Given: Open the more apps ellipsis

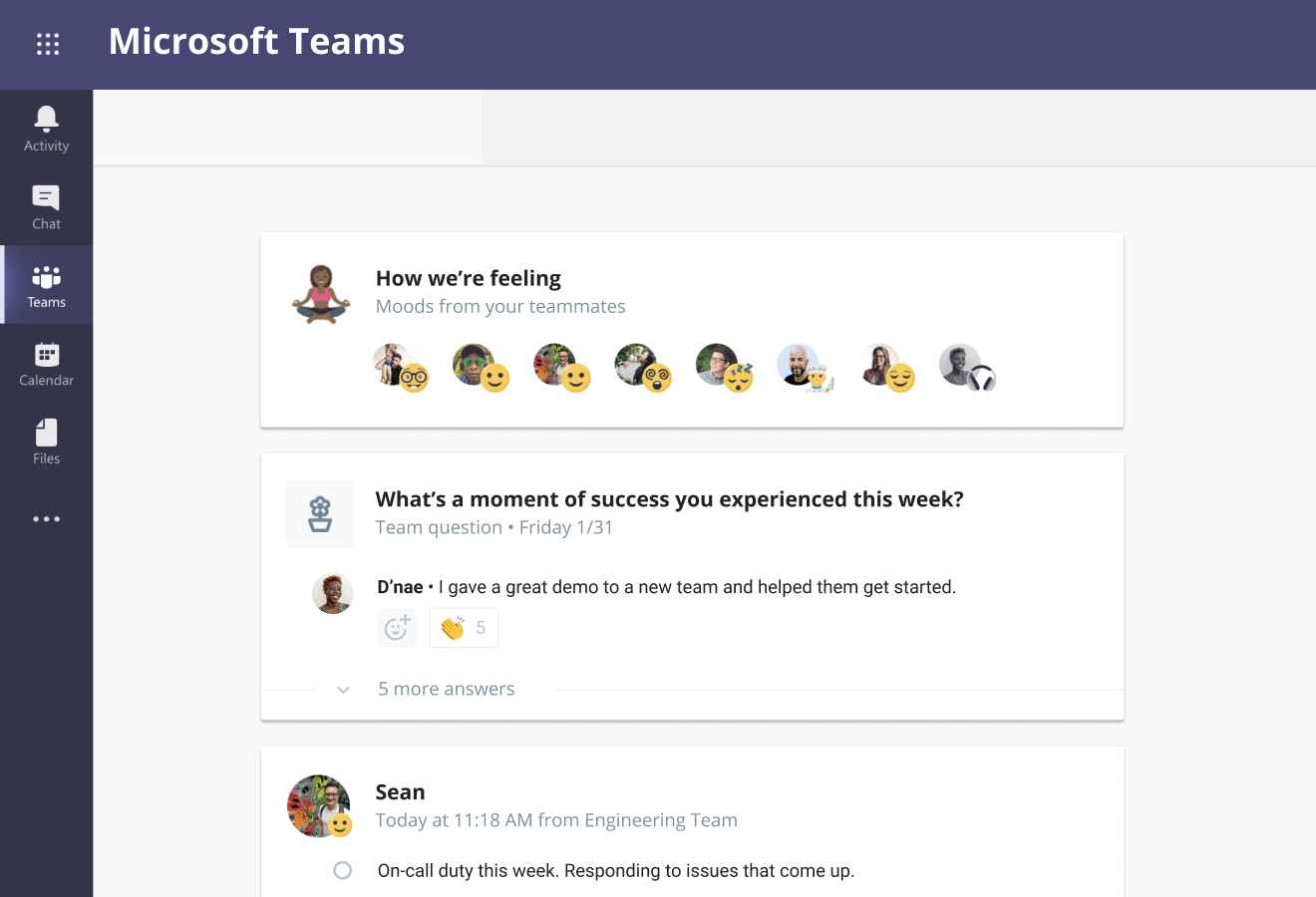Looking at the screenshot, I should pos(46,519).
